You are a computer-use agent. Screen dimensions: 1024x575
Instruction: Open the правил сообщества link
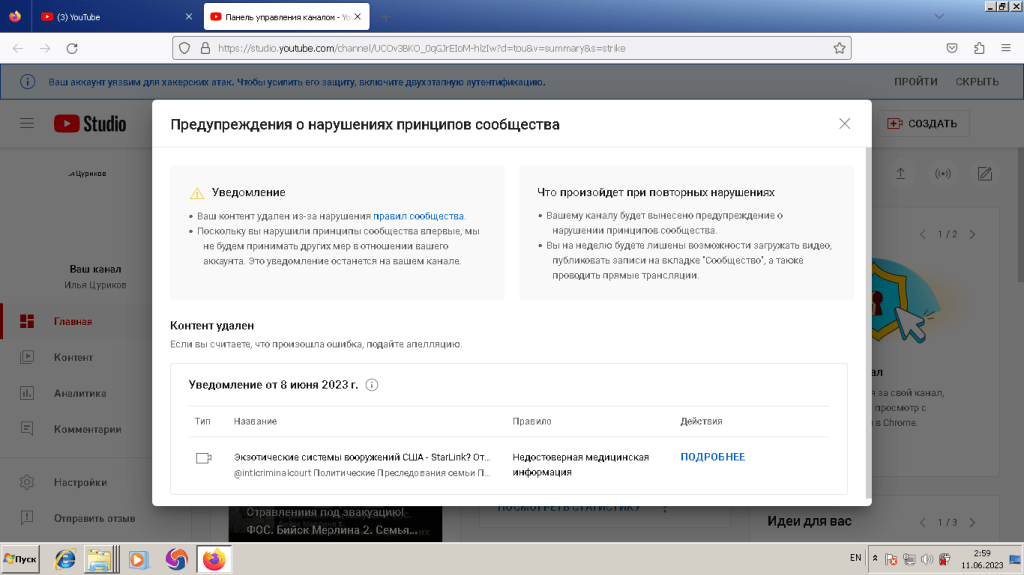pos(418,216)
